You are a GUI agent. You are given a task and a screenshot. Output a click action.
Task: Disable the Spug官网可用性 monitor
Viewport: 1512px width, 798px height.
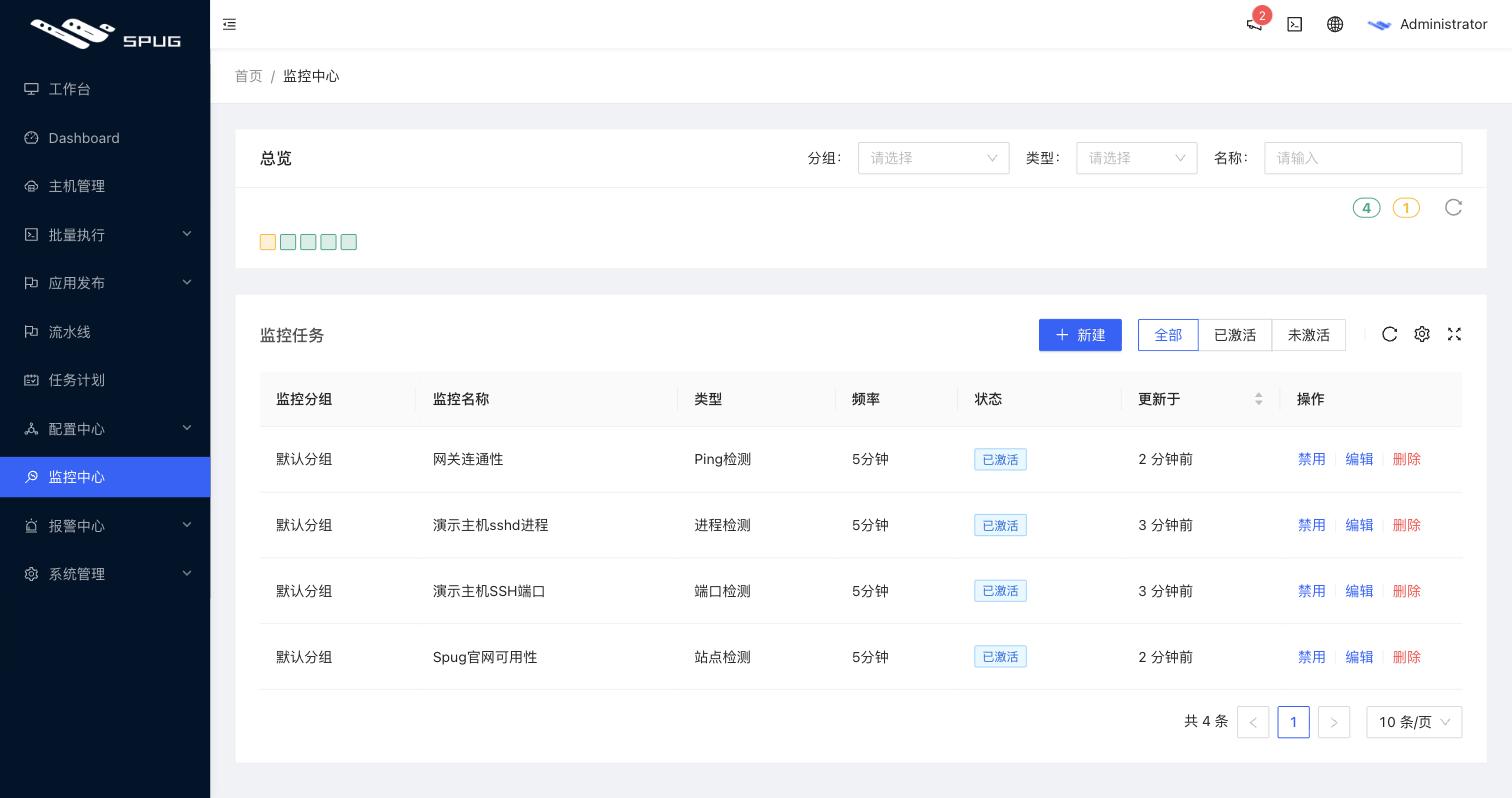(x=1311, y=657)
